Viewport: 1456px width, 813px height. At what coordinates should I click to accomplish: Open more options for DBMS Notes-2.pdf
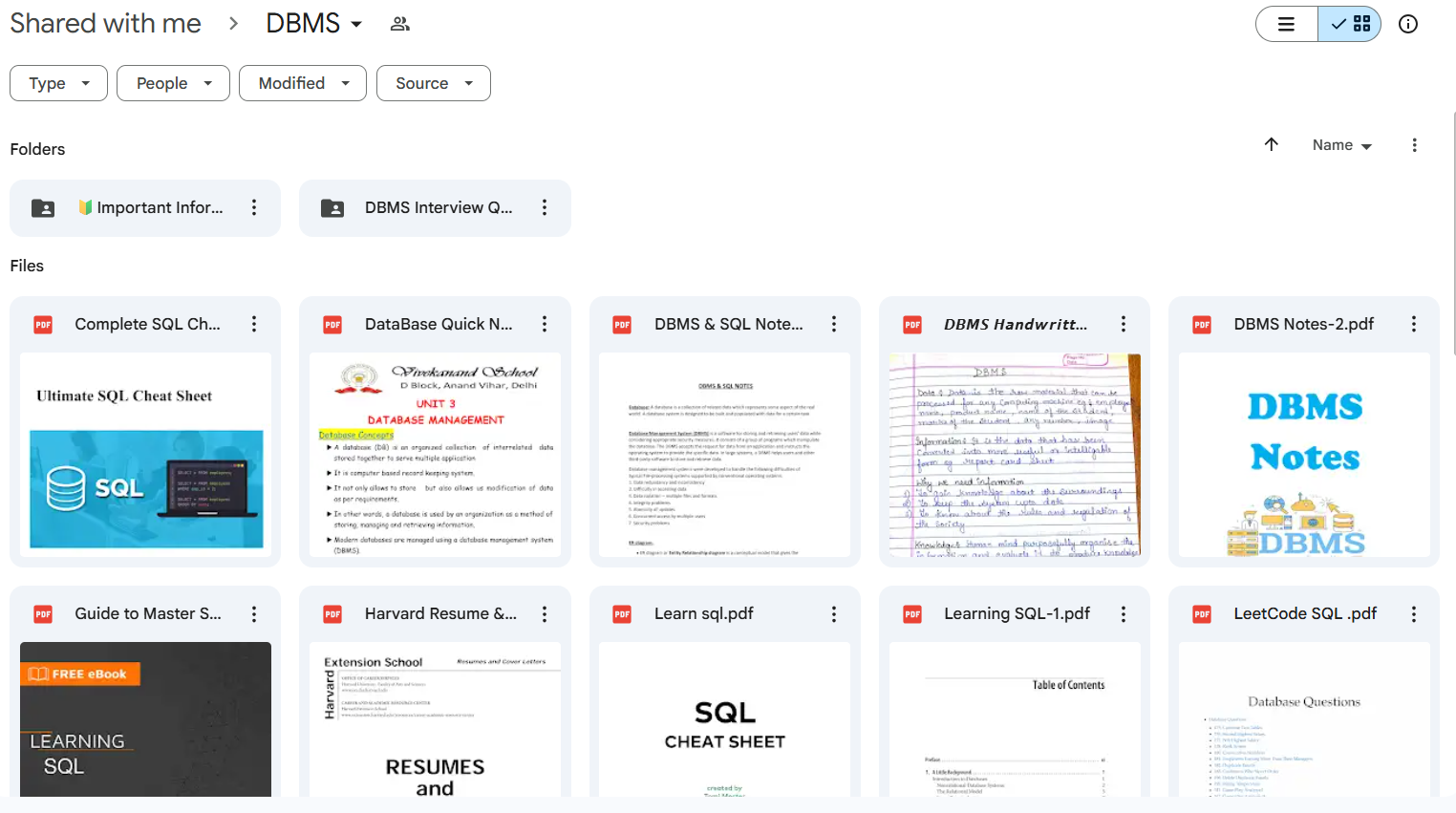click(1413, 324)
